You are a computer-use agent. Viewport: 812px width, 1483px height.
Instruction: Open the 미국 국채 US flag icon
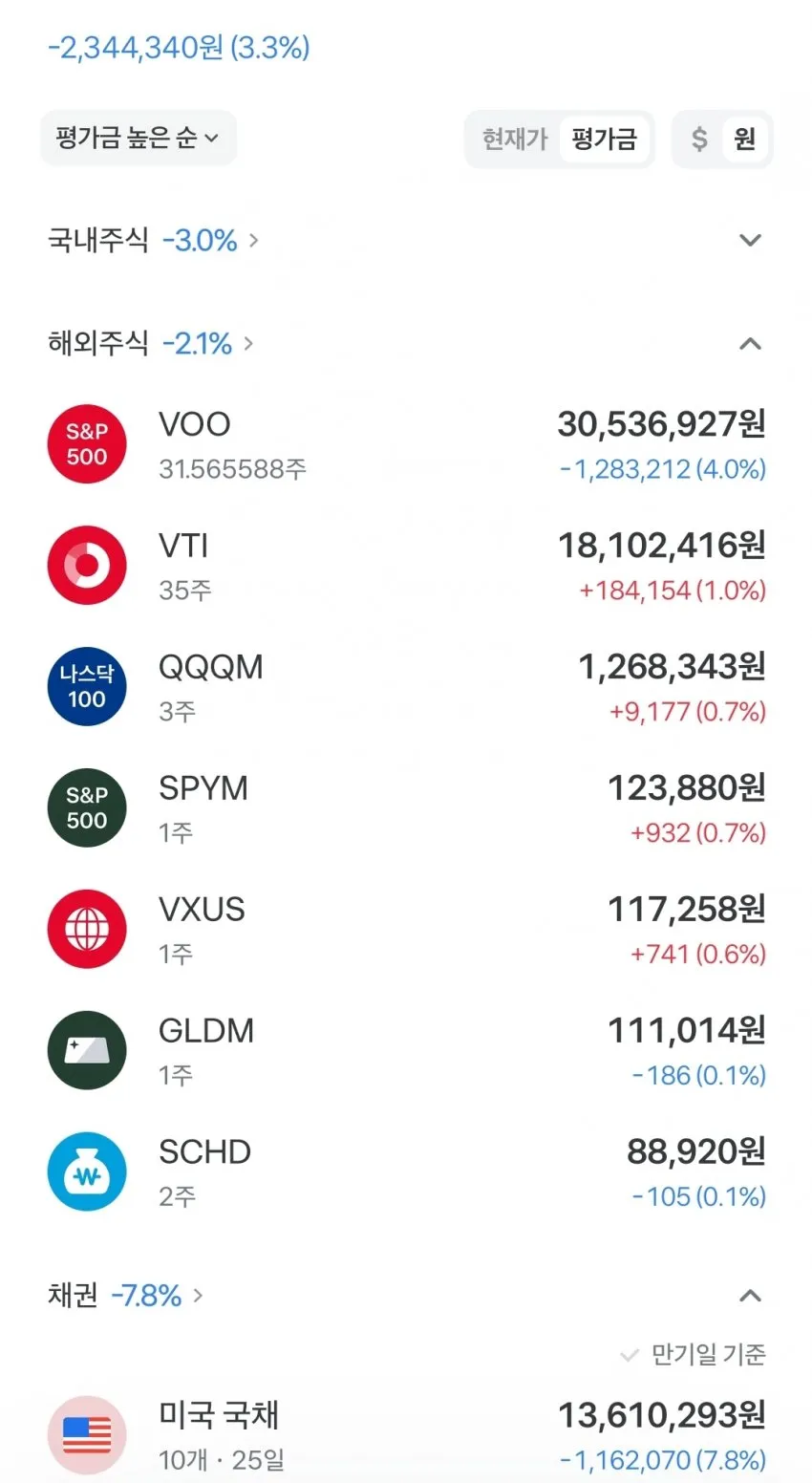pyautogui.click(x=87, y=1435)
